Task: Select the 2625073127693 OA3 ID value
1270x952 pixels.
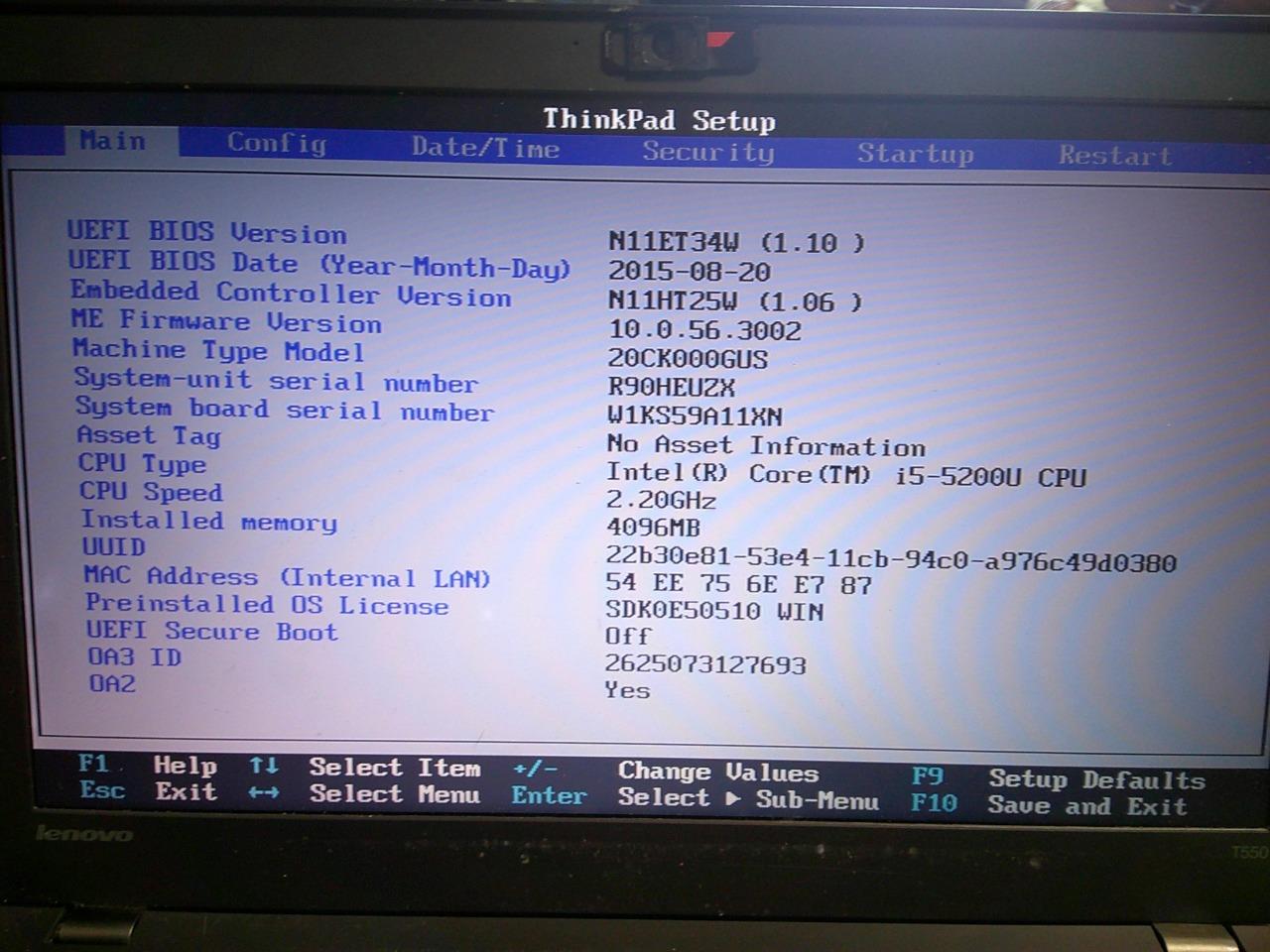Action: click(x=705, y=664)
